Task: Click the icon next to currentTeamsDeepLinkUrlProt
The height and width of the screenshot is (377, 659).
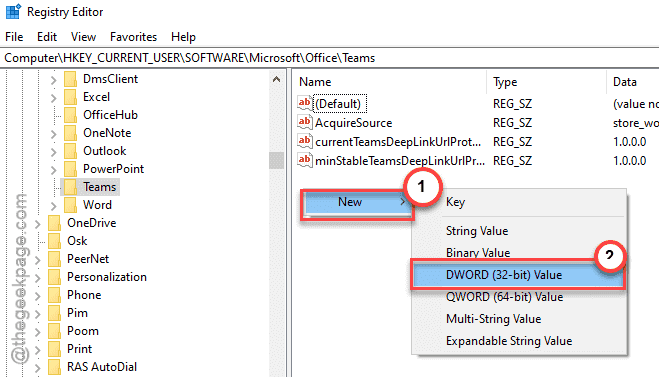Action: (x=305, y=141)
